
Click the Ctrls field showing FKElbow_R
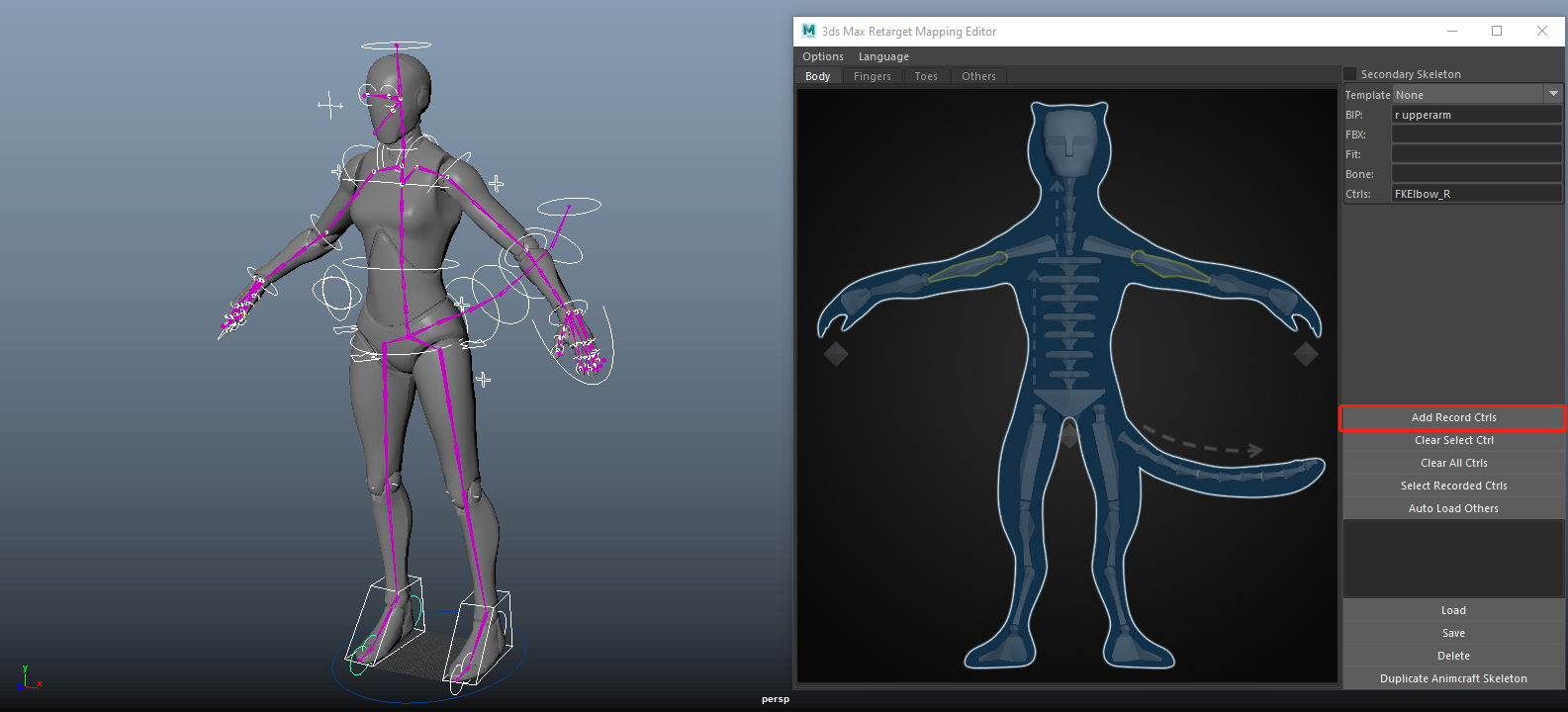point(1477,194)
